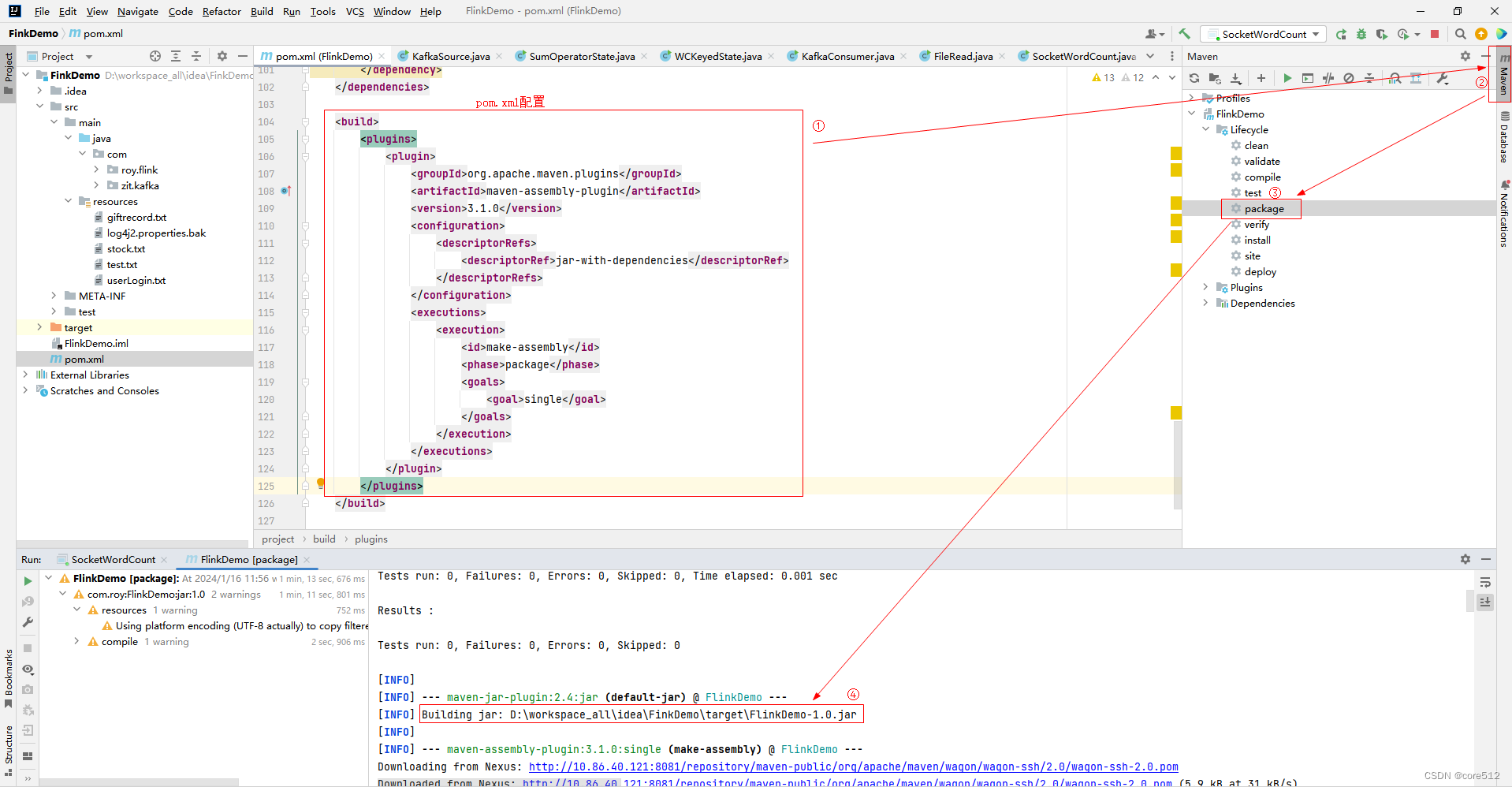Image resolution: width=1512 pixels, height=787 pixels.
Task: Stop the running process with the red square
Action: 1435,34
